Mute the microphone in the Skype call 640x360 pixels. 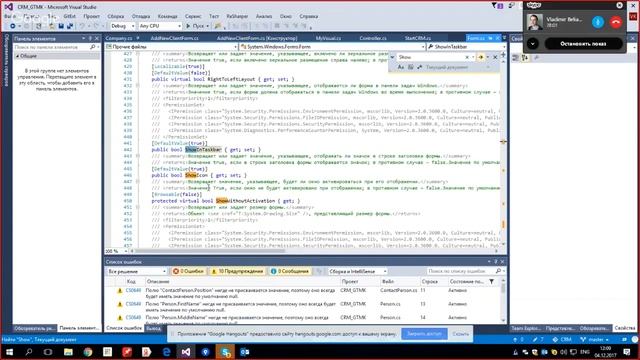pos(598,22)
